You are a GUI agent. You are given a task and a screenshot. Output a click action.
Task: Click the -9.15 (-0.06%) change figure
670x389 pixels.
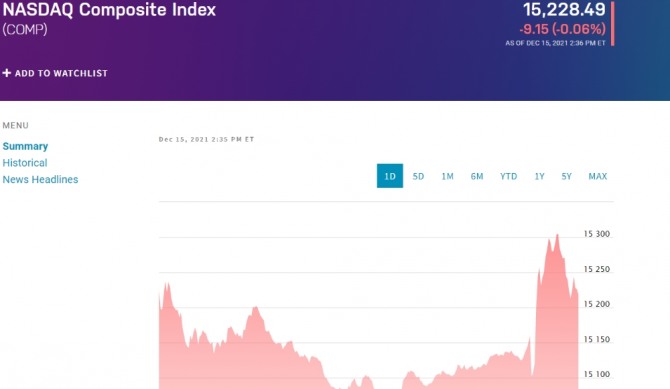coord(562,29)
